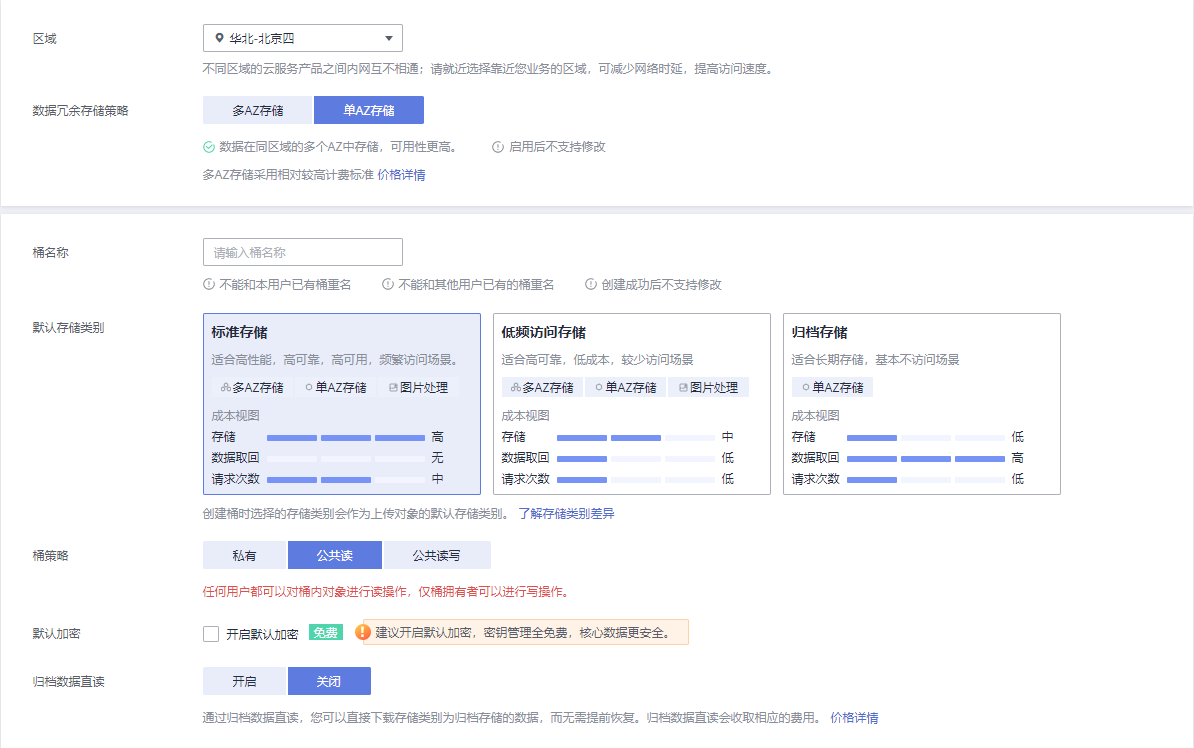Open 了解存储类别差异 link
Screen dimensions: 1194x748
click(566, 513)
